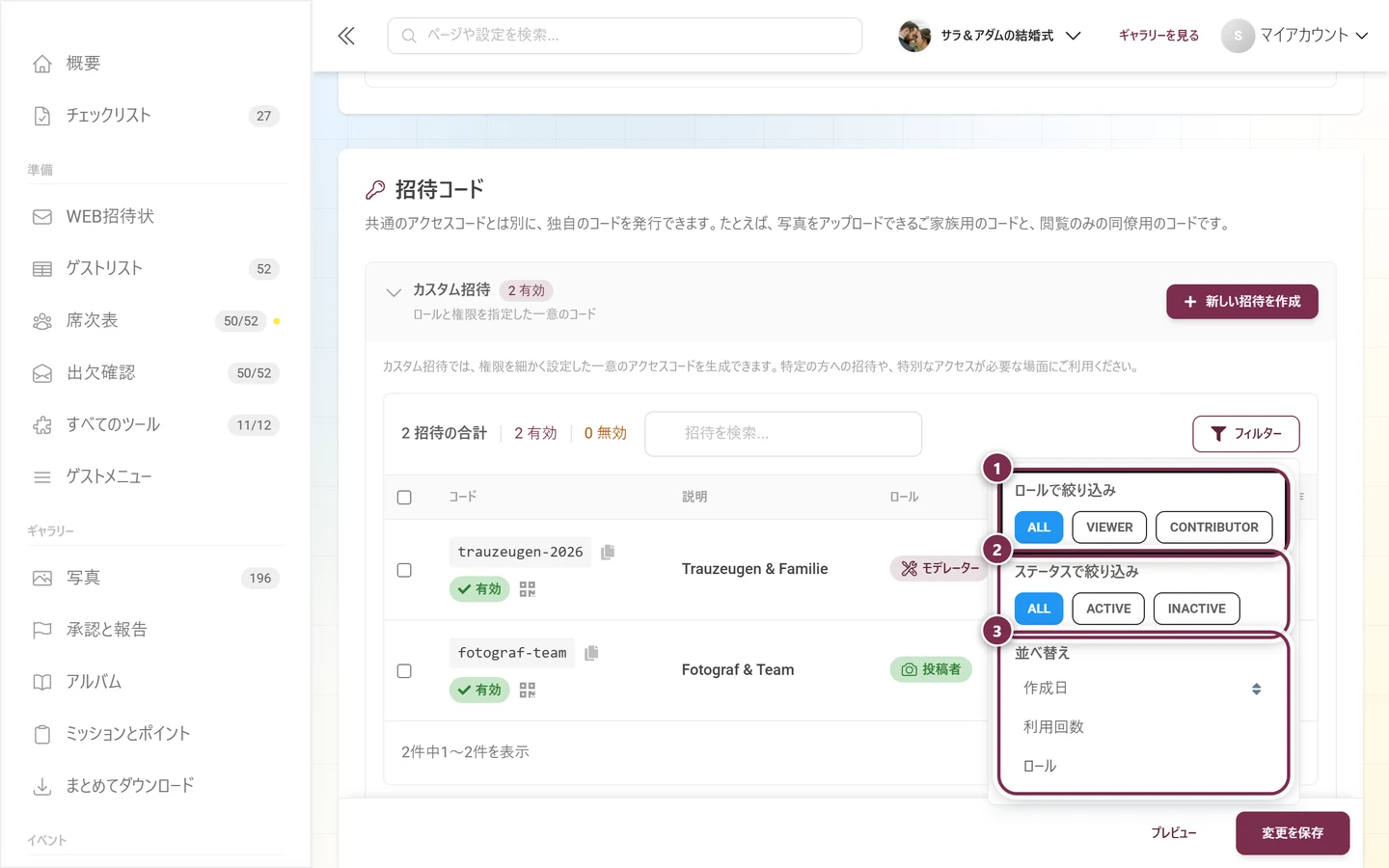Open the サラ&アダムの結婚式 event dropdown

click(990, 36)
